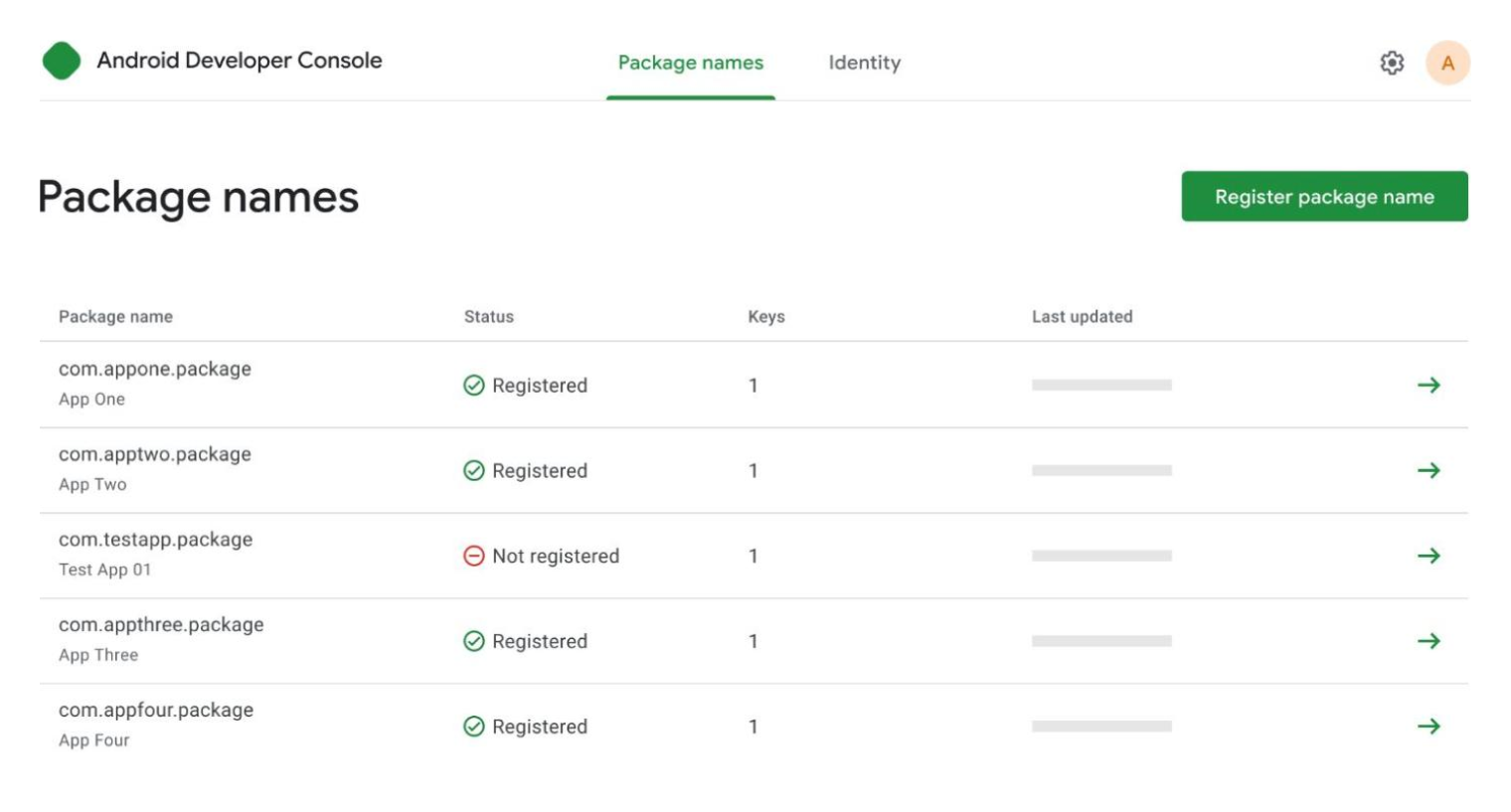Click the arrow for com.appfour.package row

[x=1428, y=727]
